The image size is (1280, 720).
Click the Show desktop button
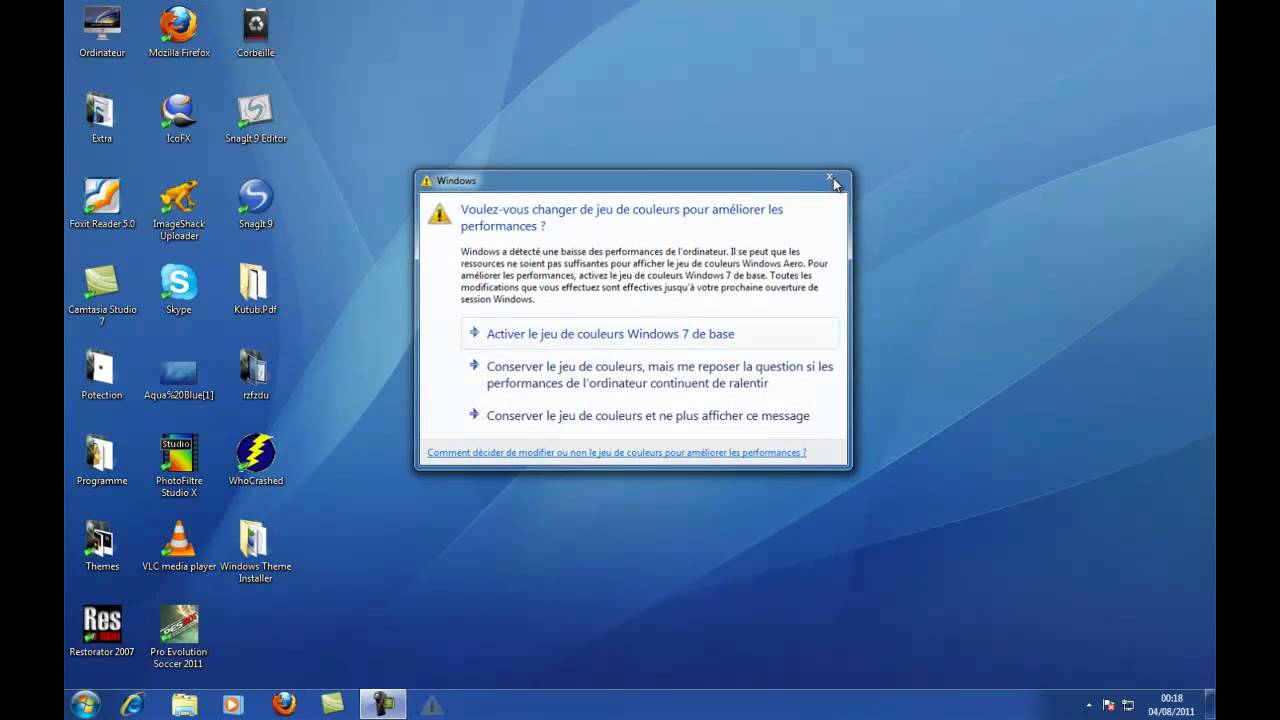point(1209,704)
